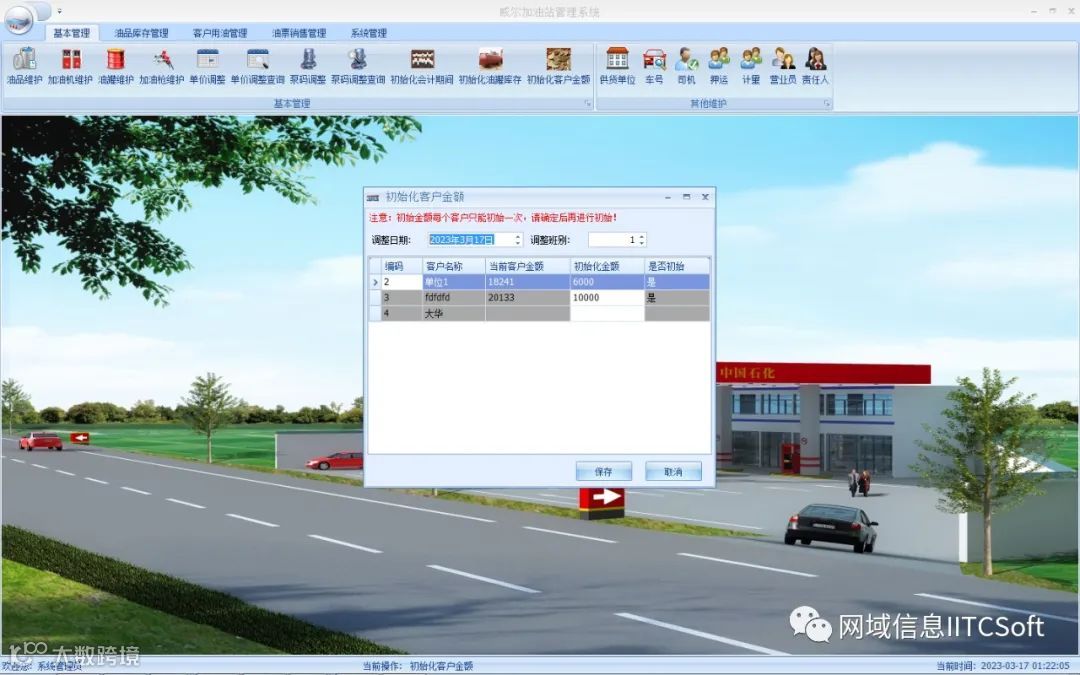Screen dimensions: 1080x675
Task: Click 取消 button in dialog
Action: pos(673,472)
